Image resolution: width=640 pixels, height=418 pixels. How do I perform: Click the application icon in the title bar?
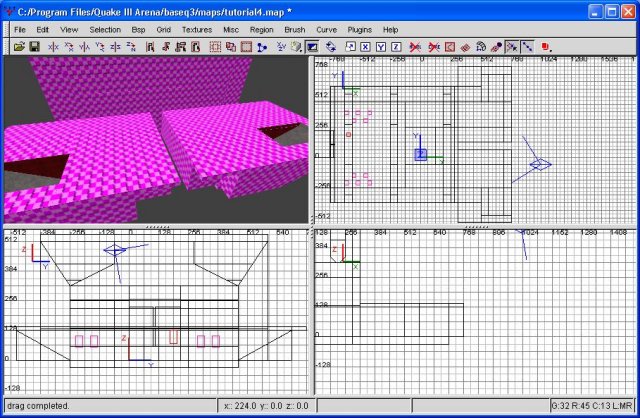tap(10, 11)
